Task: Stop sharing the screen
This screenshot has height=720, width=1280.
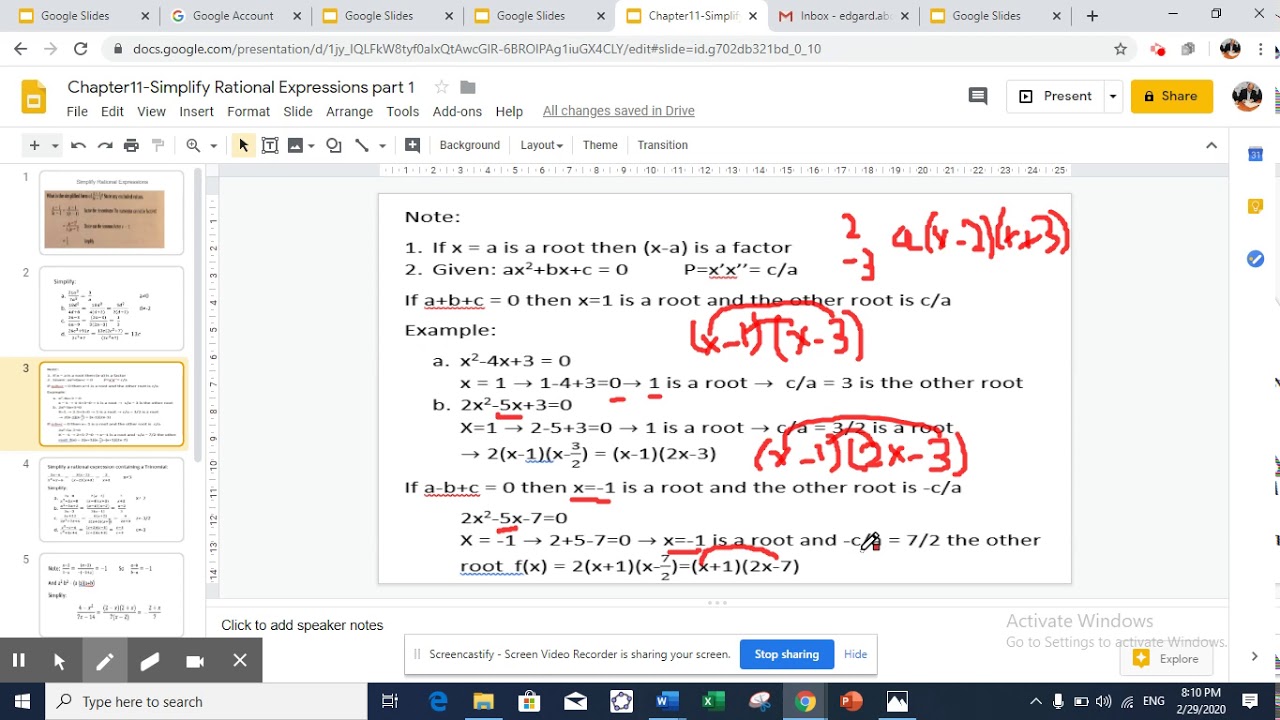Action: 786,654
